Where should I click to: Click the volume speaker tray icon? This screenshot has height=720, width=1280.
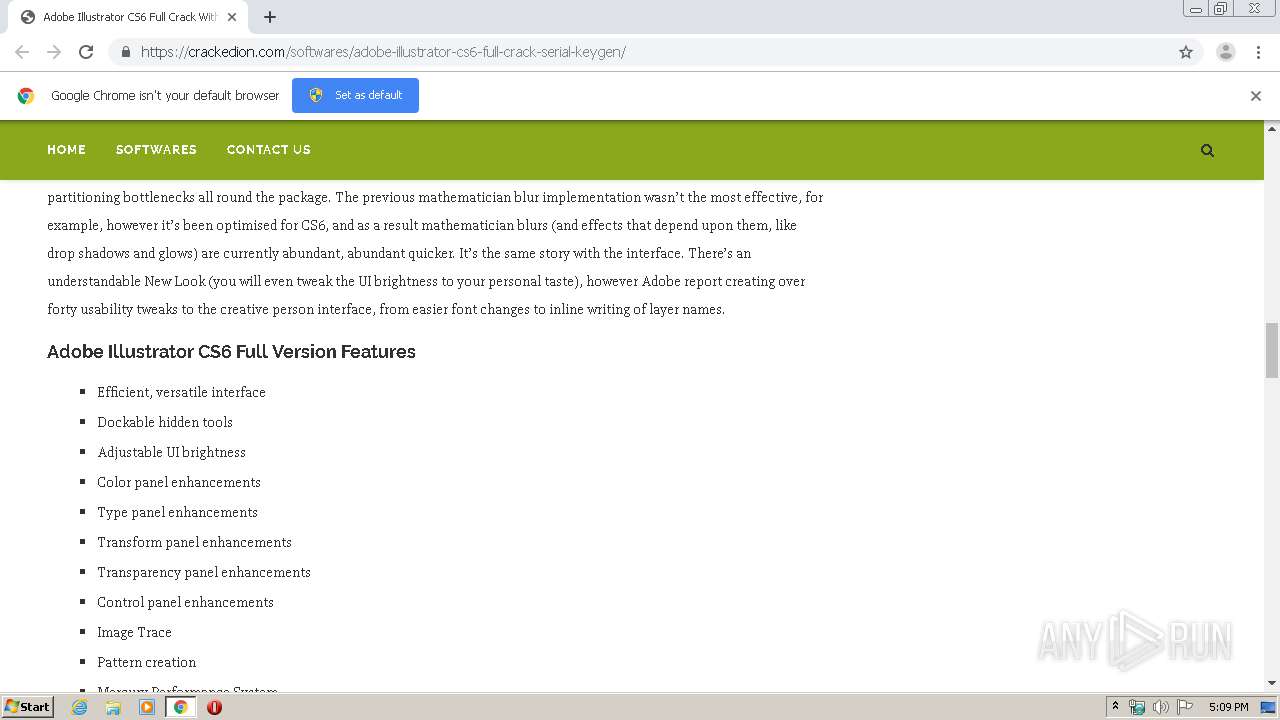[x=1160, y=707]
